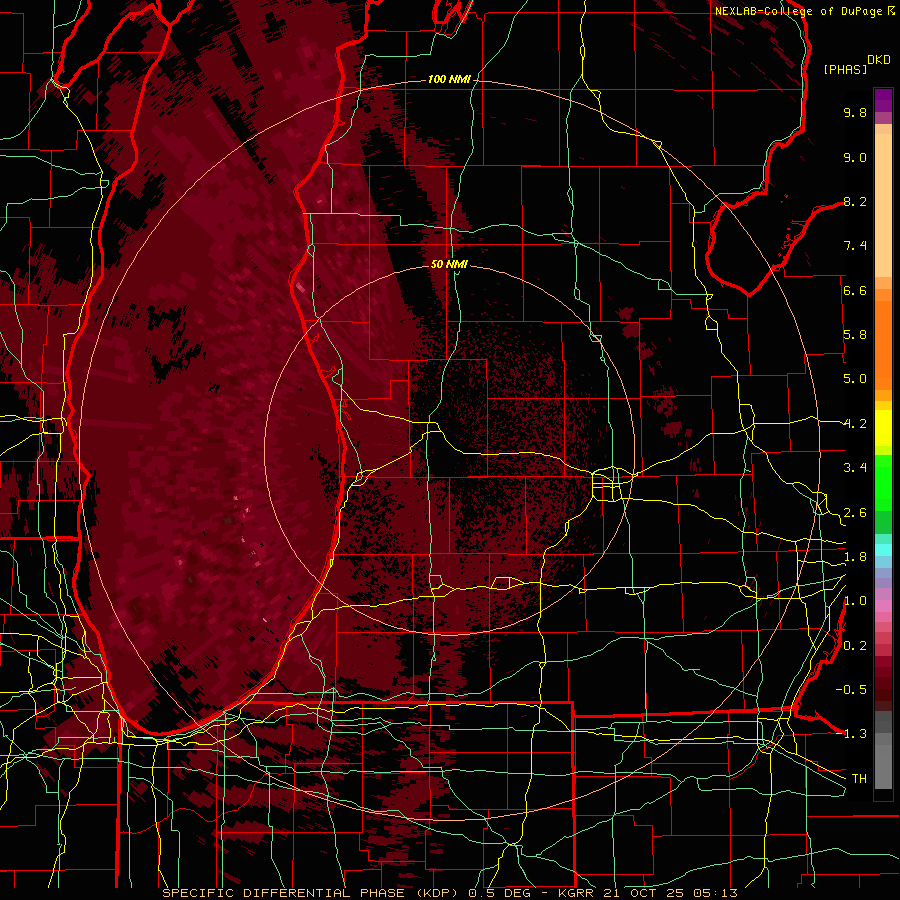Click the 4.2 scale value
This screenshot has width=900, height=900.
[x=855, y=424]
